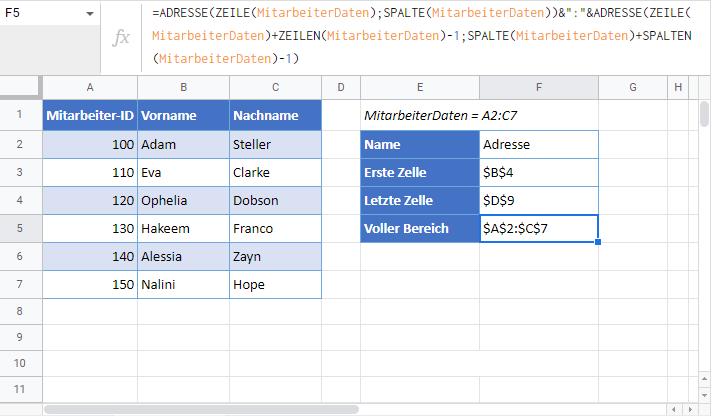Select column C header

[275, 88]
